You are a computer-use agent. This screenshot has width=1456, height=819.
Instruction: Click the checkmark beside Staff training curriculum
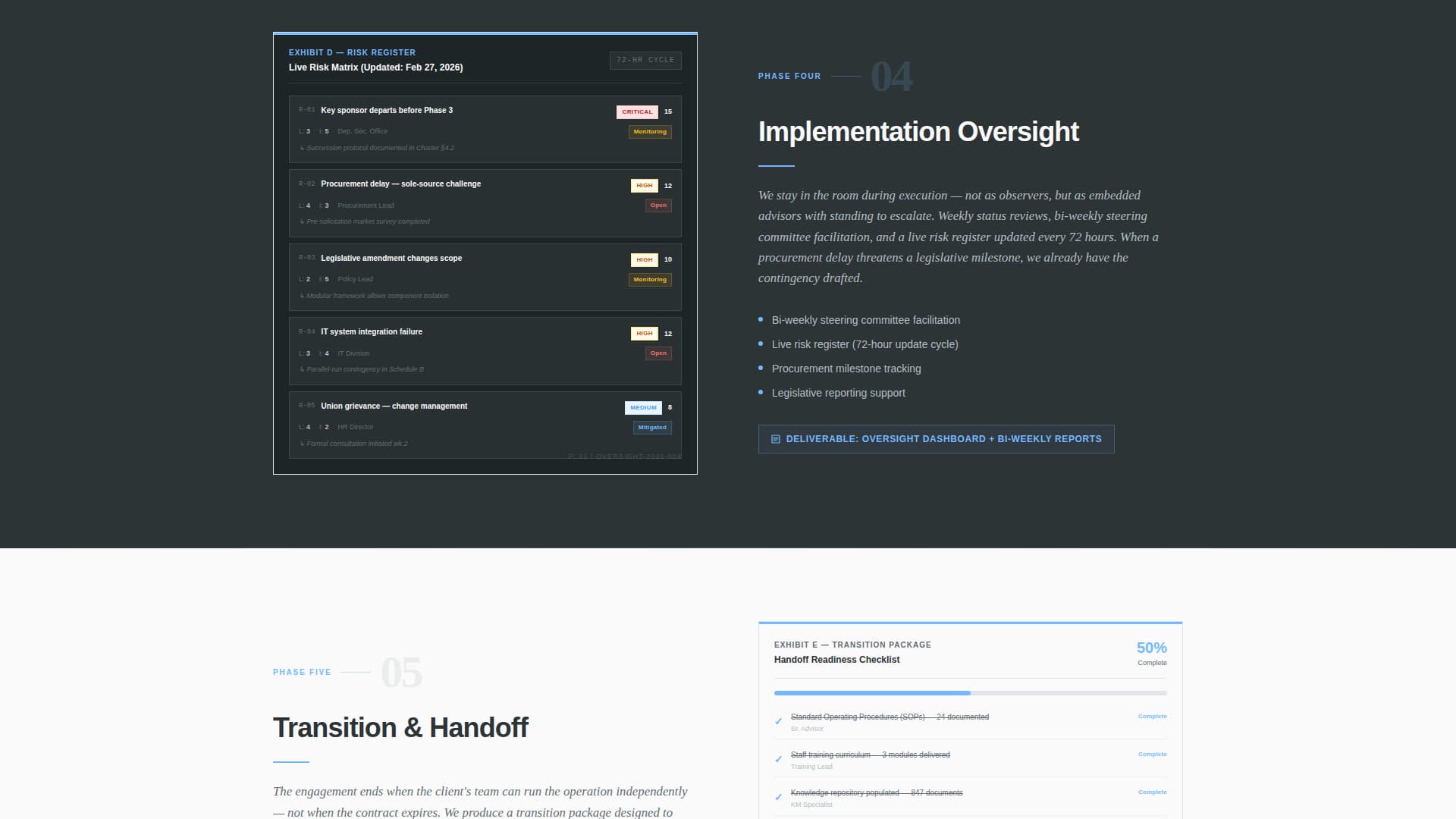click(778, 760)
